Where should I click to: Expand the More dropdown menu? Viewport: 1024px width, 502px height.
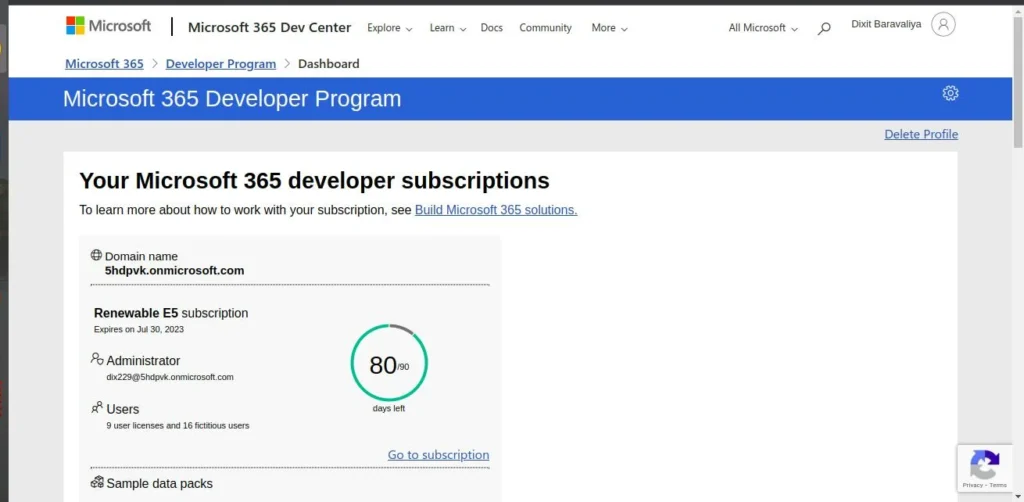(x=609, y=28)
